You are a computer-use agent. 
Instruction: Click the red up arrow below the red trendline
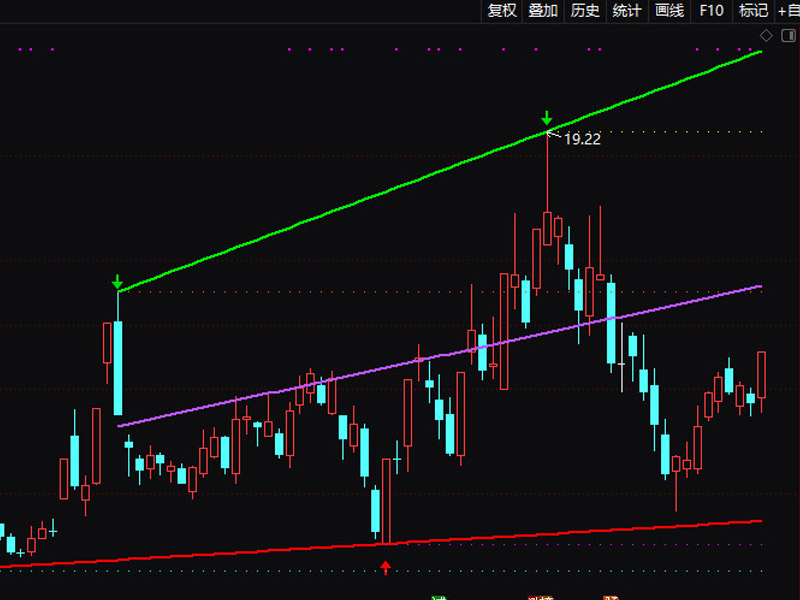(385, 568)
